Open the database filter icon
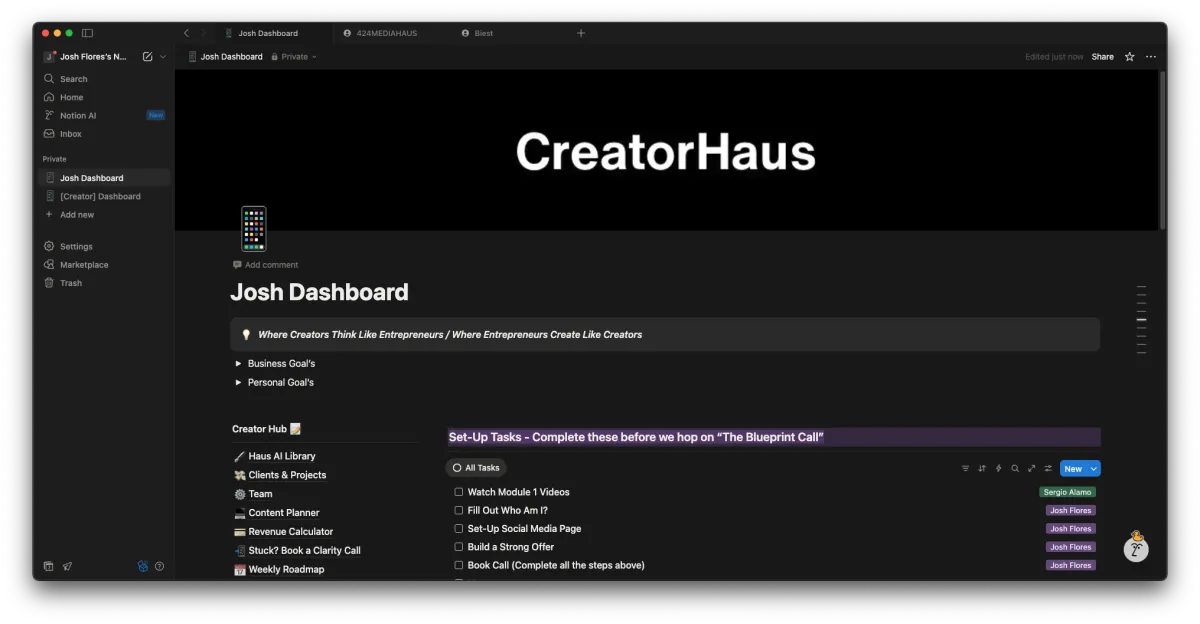 coord(965,468)
